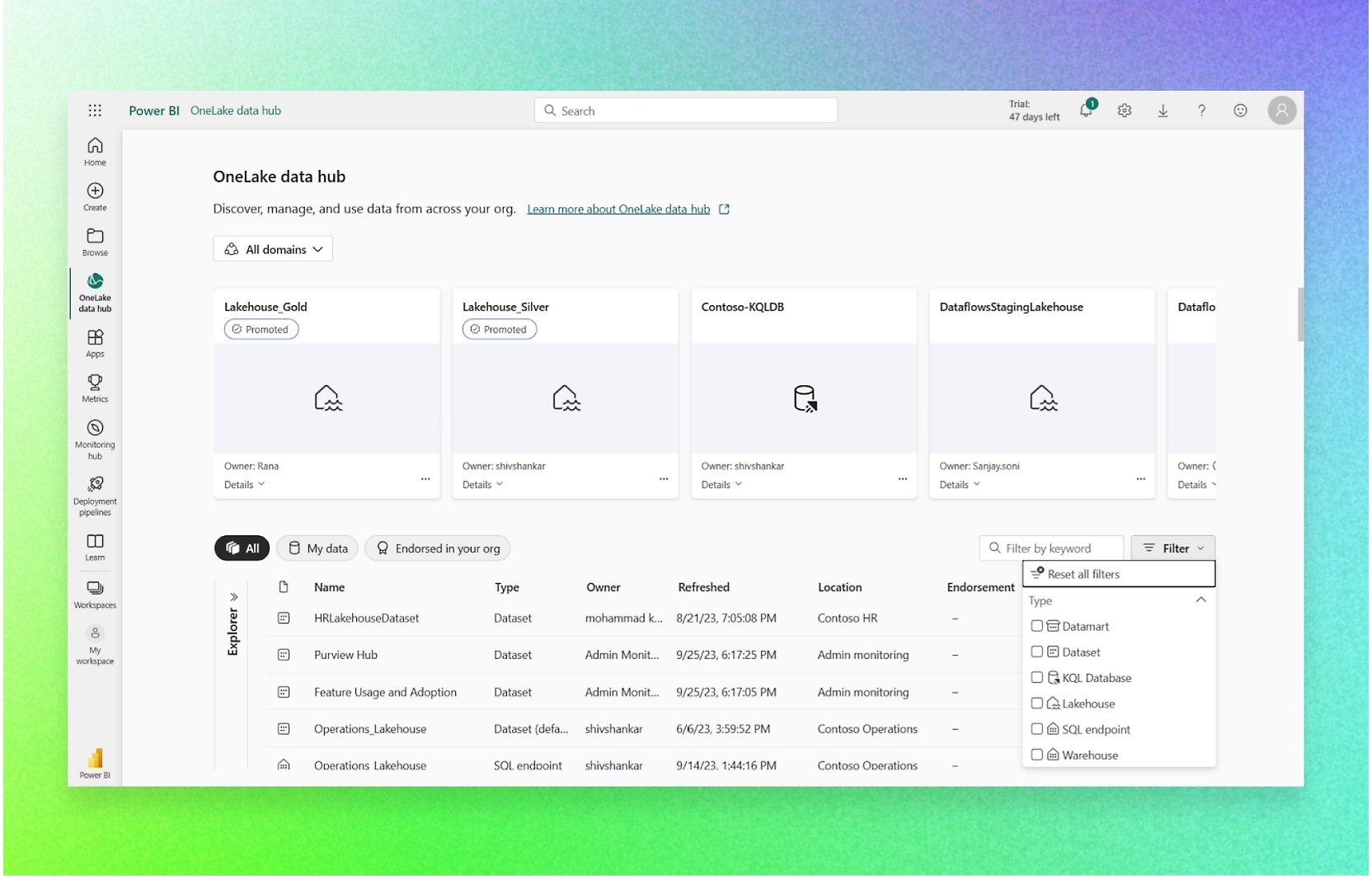
Task: Select the My data tab
Action: click(x=317, y=548)
